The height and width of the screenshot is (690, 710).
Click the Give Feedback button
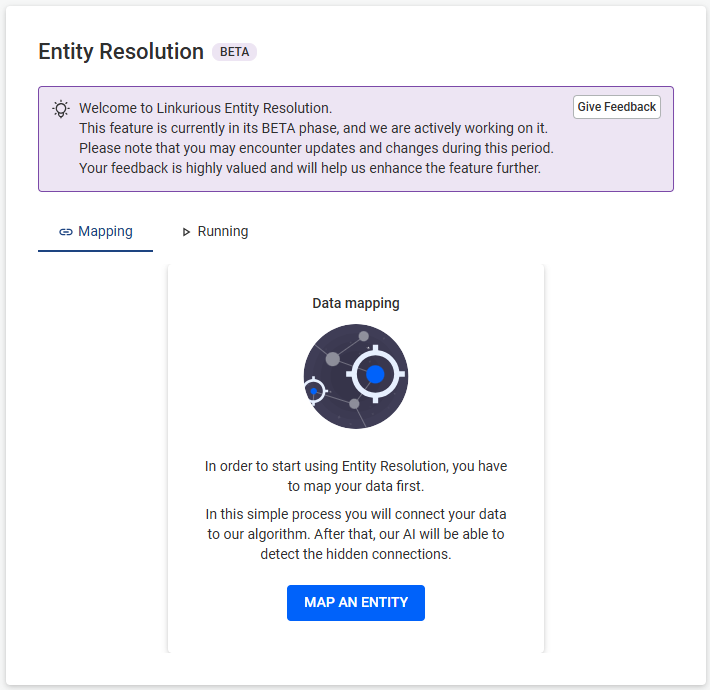coord(617,107)
